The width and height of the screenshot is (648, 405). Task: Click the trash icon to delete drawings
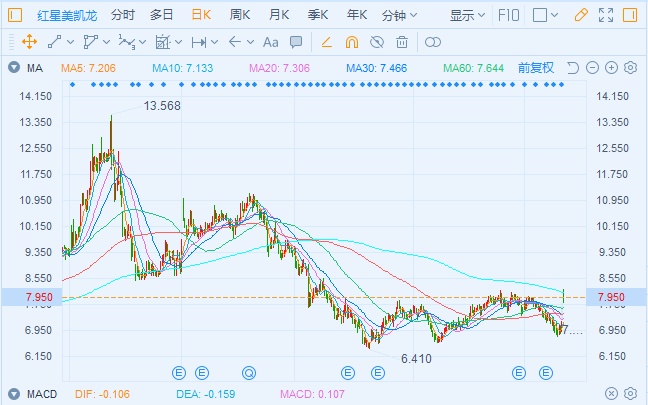[402, 42]
